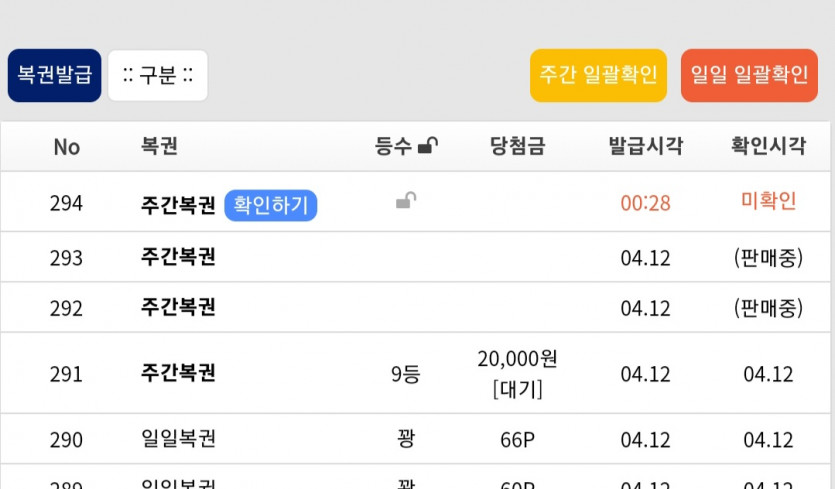
Task: Click the 66P prize in row 290
Action: (x=517, y=440)
